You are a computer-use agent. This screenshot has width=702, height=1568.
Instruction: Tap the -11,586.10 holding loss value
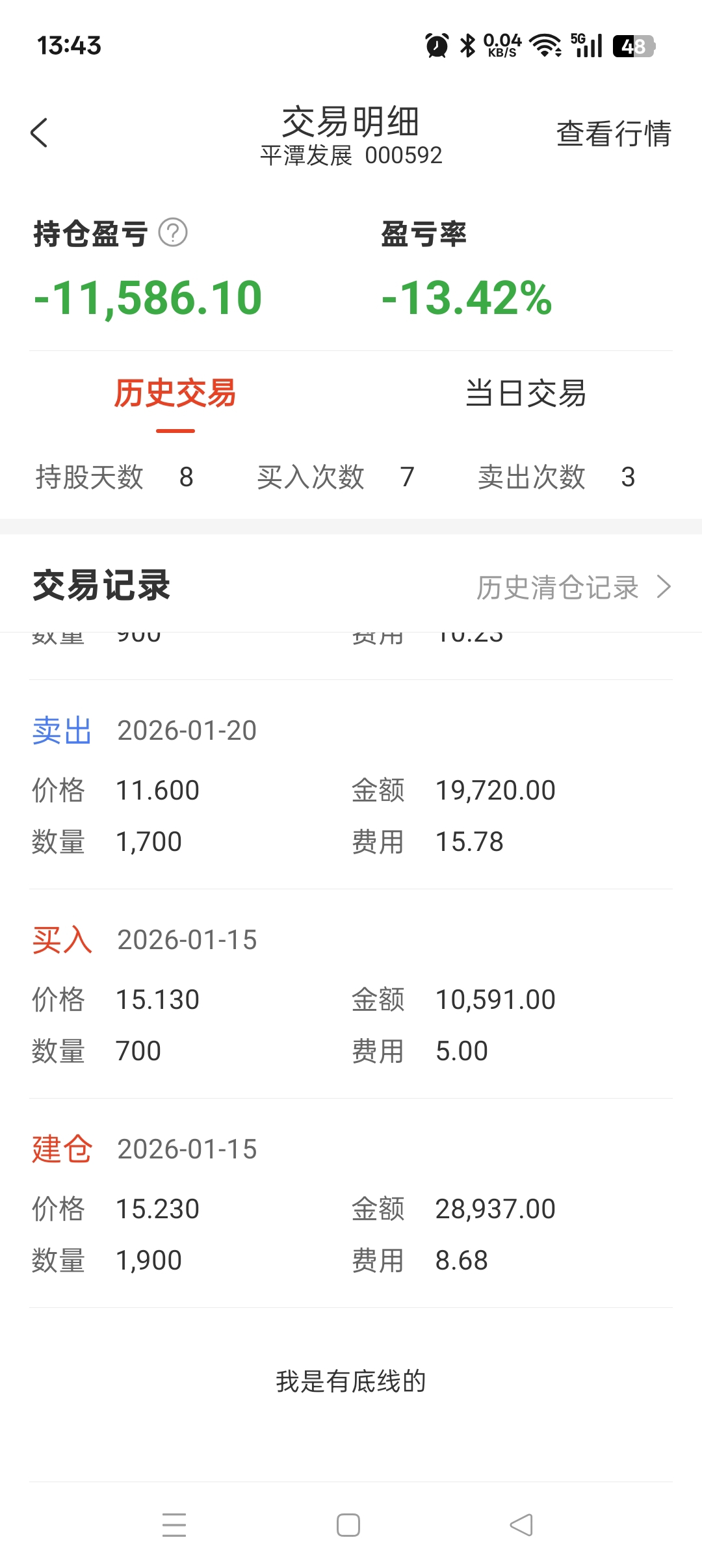tap(148, 298)
